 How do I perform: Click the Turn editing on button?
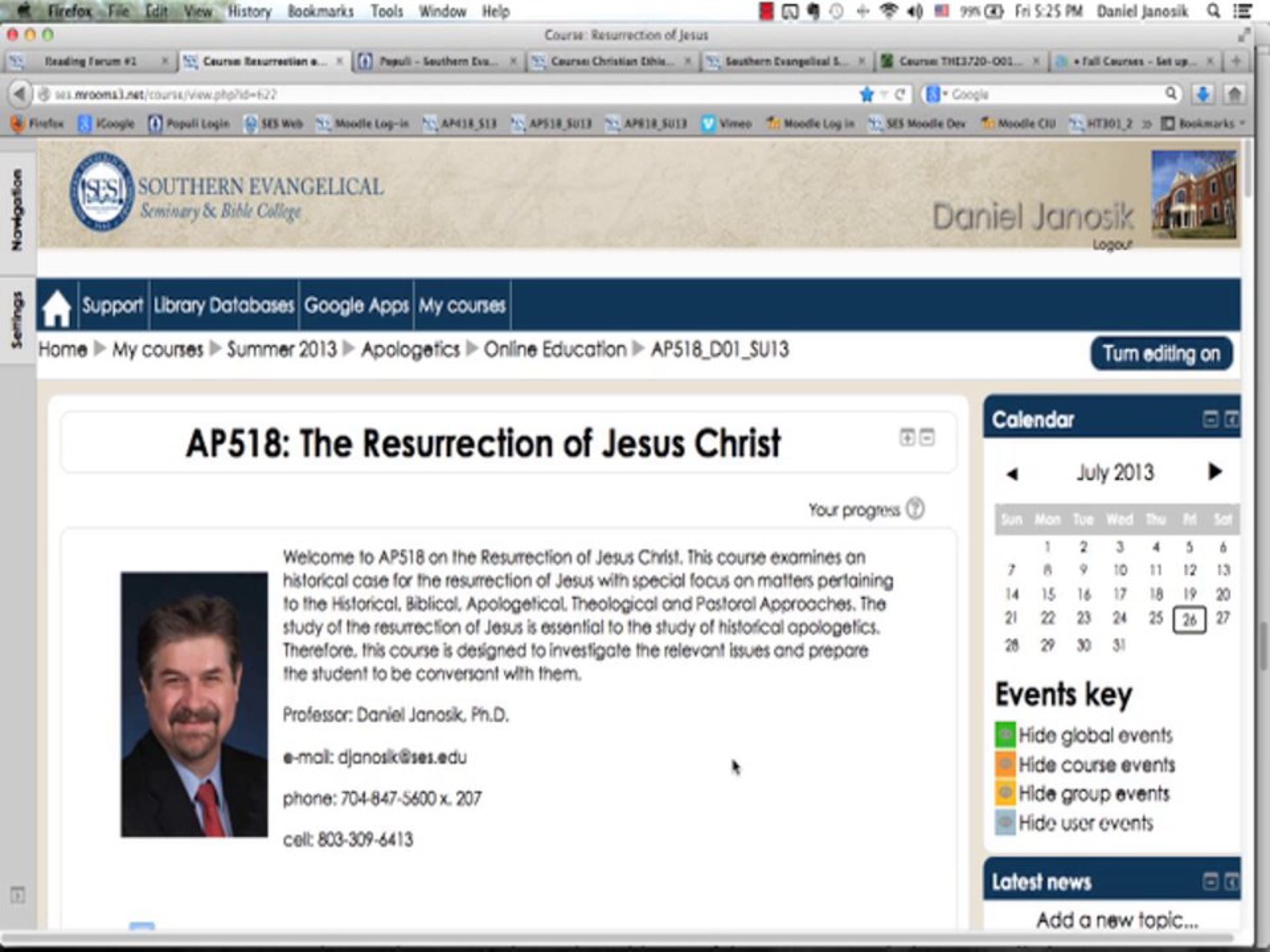click(1161, 353)
